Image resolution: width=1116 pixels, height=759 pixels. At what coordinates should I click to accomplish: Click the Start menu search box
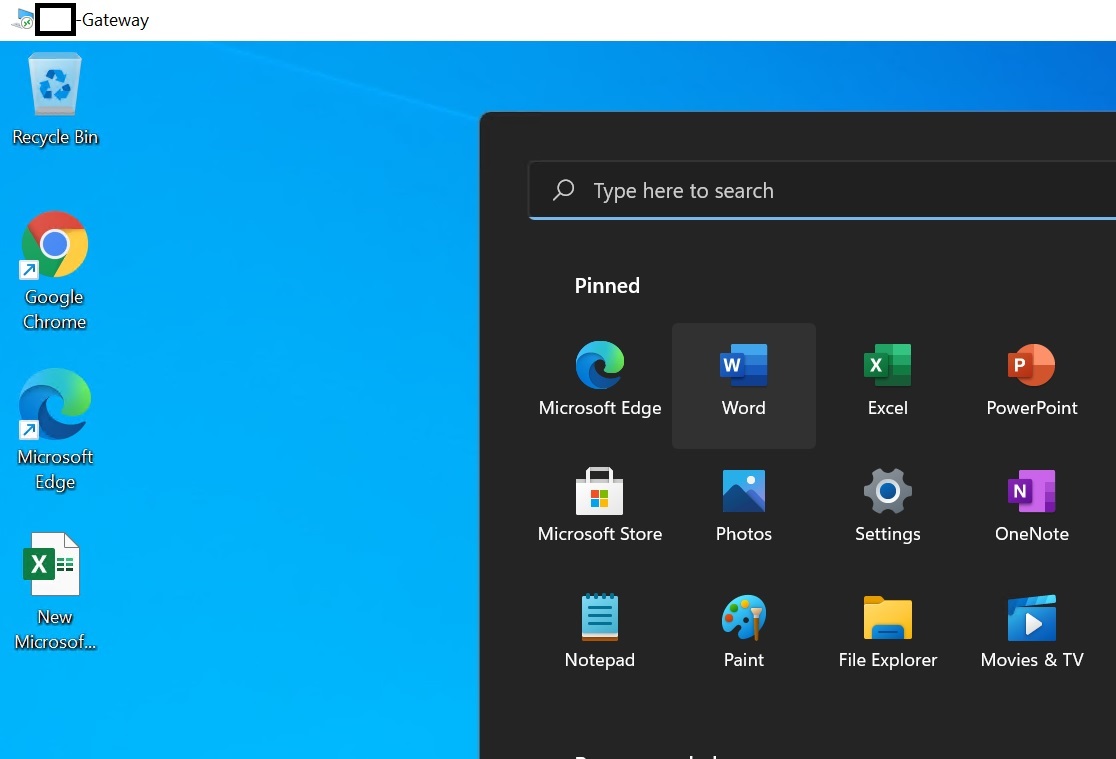822,190
